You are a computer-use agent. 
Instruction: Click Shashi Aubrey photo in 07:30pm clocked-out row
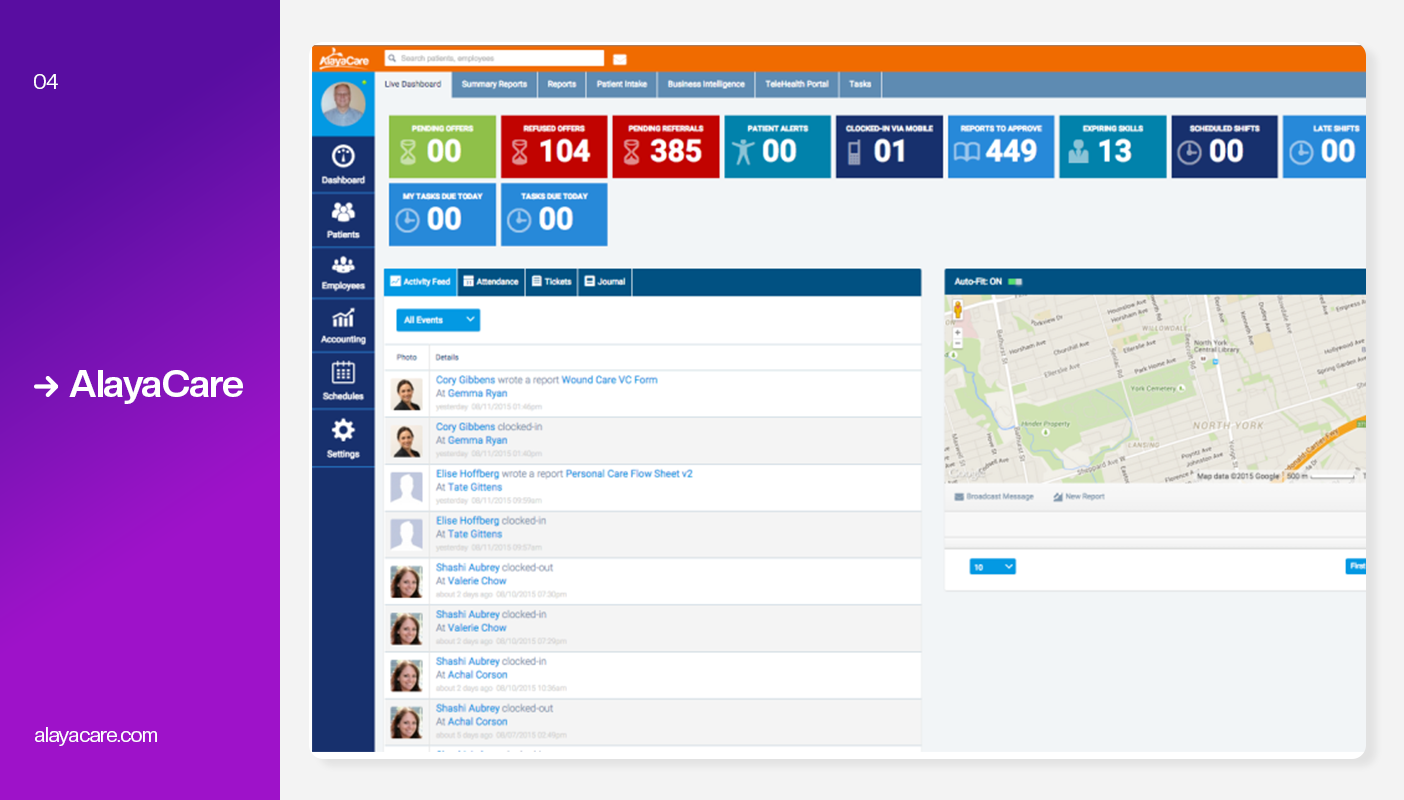[x=406, y=581]
